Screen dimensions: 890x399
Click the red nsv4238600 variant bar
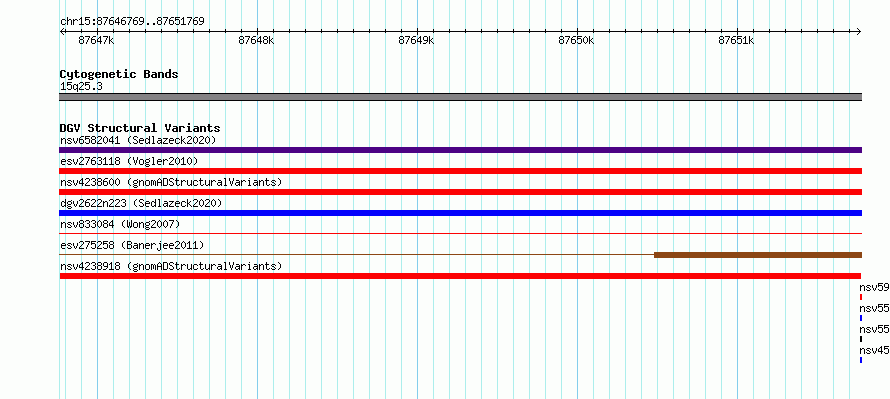(460, 192)
